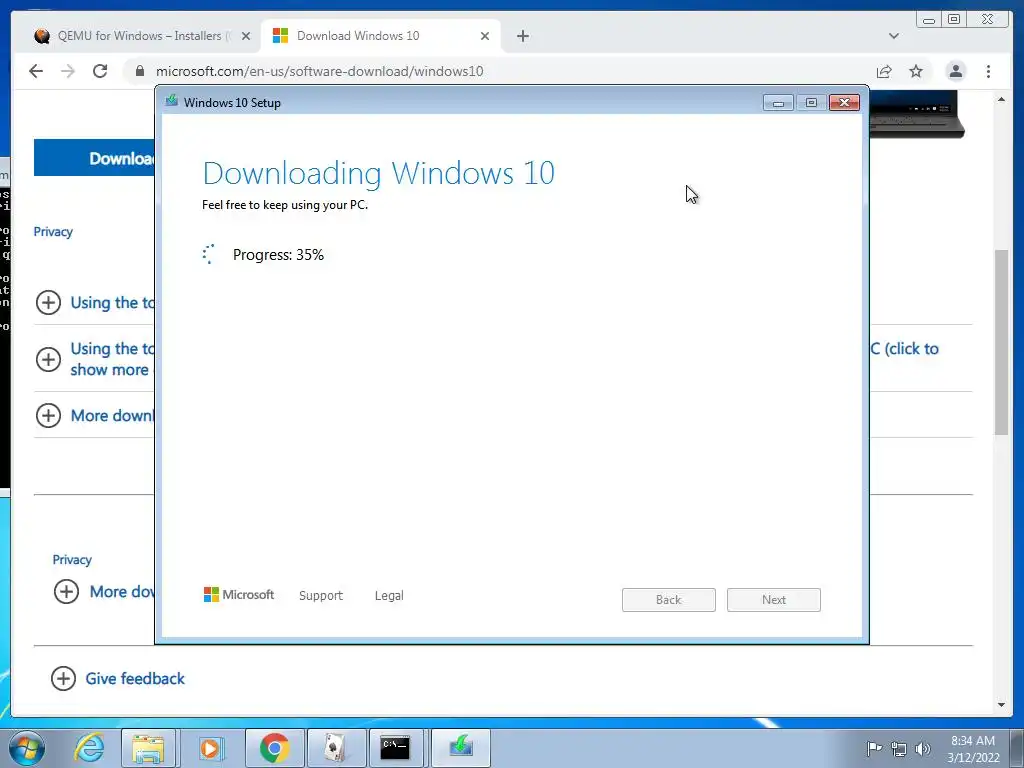Close the Download Windows 10 tab
Viewport: 1024px width, 768px height.
coord(485,36)
